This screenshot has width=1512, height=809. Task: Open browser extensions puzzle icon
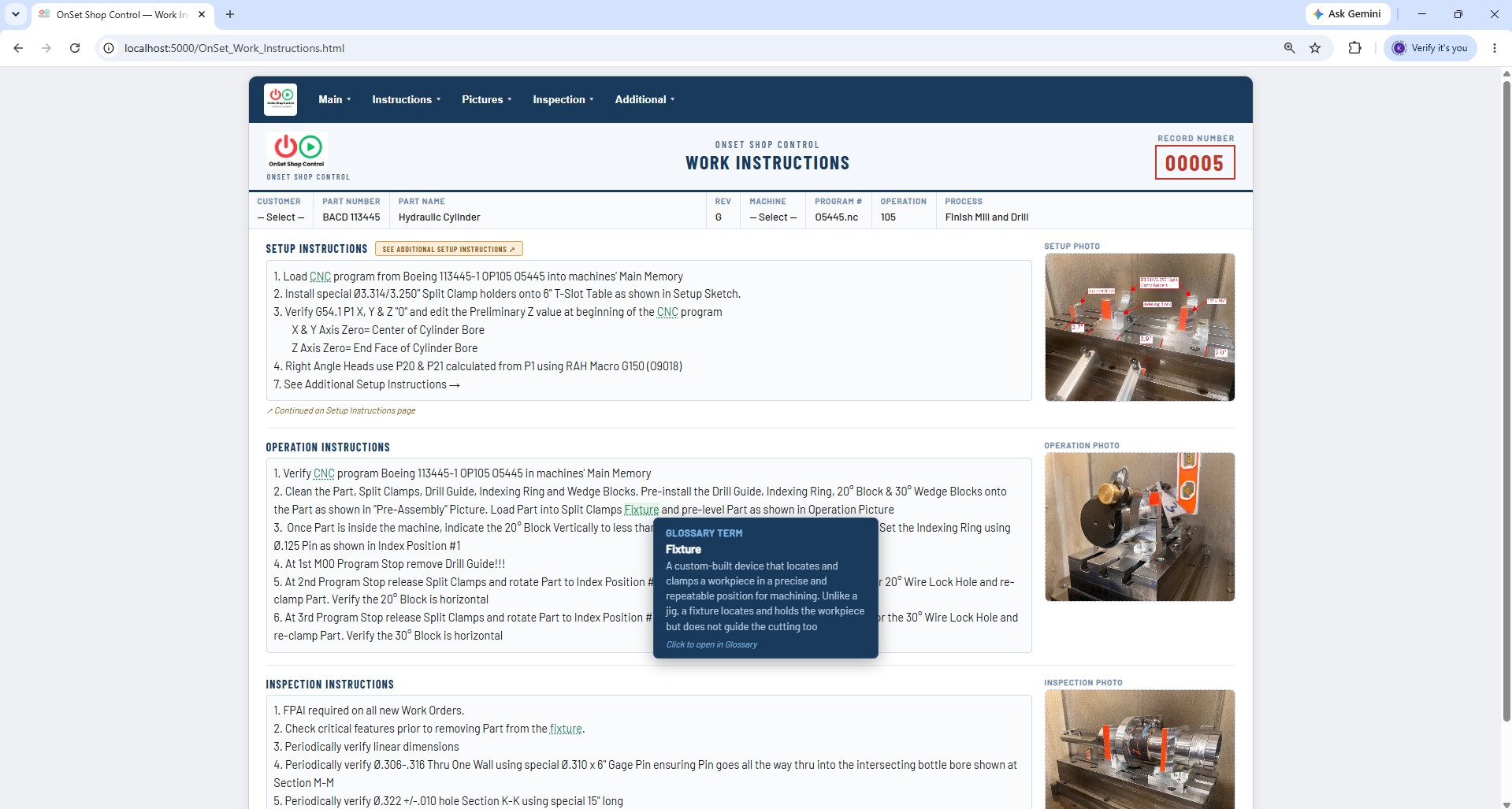tap(1355, 48)
